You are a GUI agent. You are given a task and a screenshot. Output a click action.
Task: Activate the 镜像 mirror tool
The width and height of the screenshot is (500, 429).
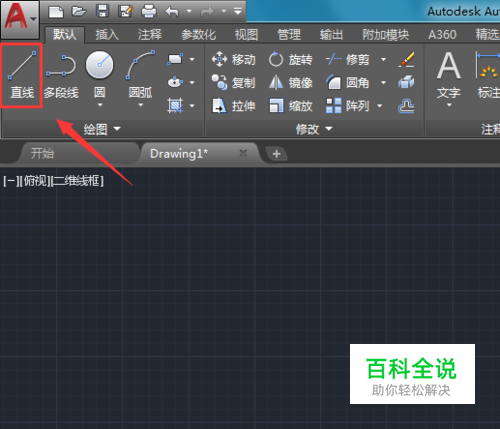(290, 82)
